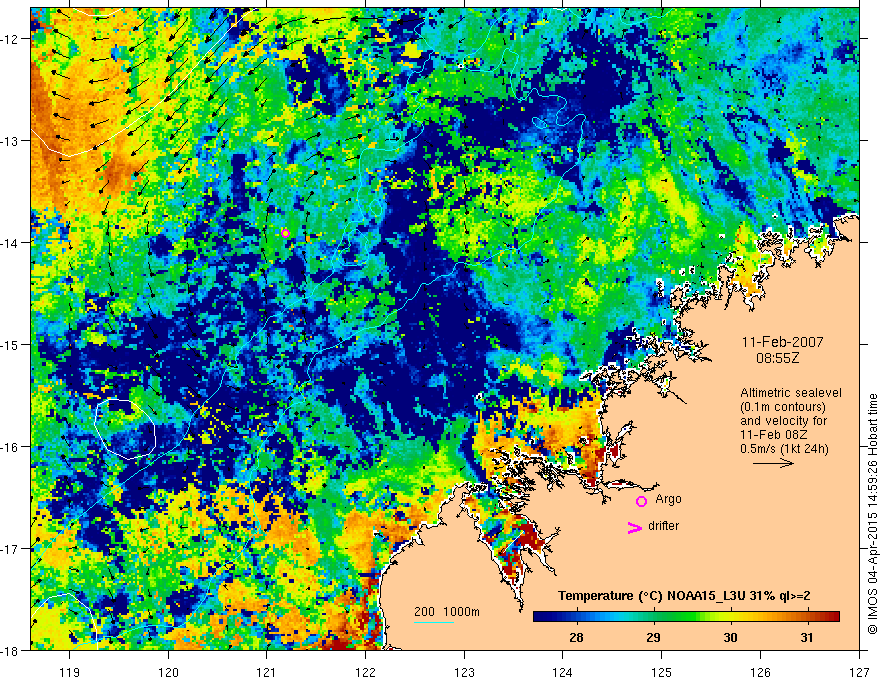
Task: Click longitude axis label '126'
Action: pos(760,672)
